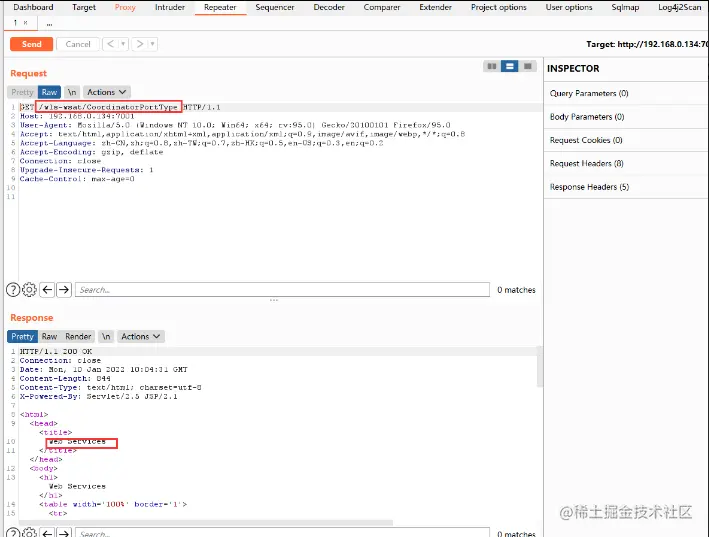Screen dimensions: 709x537
Task: Click the HTTP/1.1 200 OK status line
Action: 56,351
